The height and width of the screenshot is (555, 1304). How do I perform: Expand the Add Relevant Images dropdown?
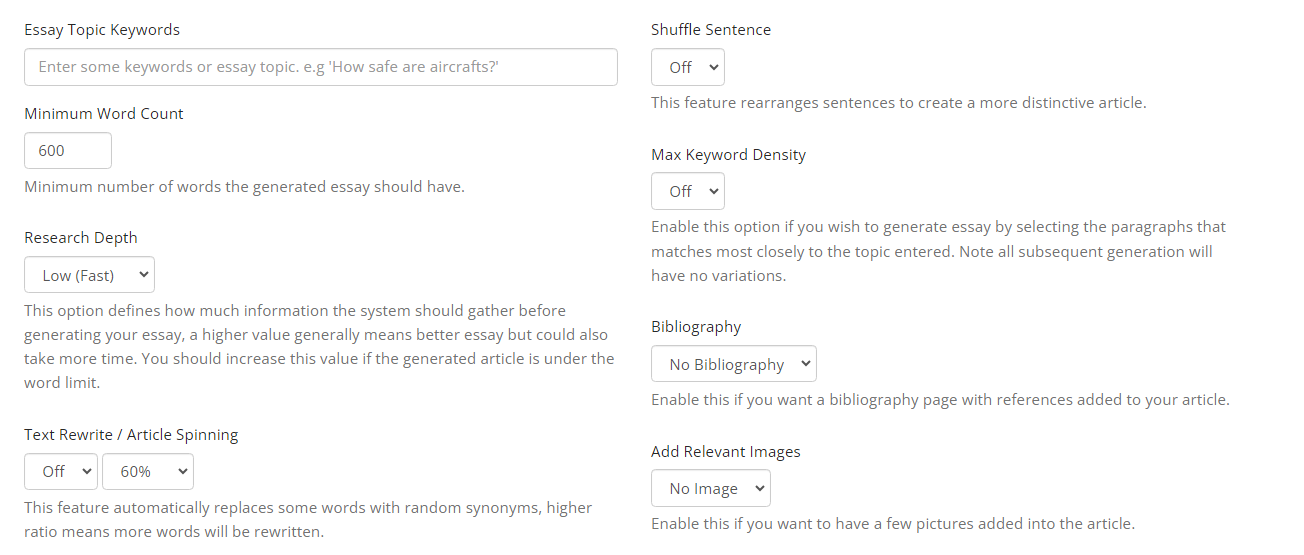(x=711, y=489)
